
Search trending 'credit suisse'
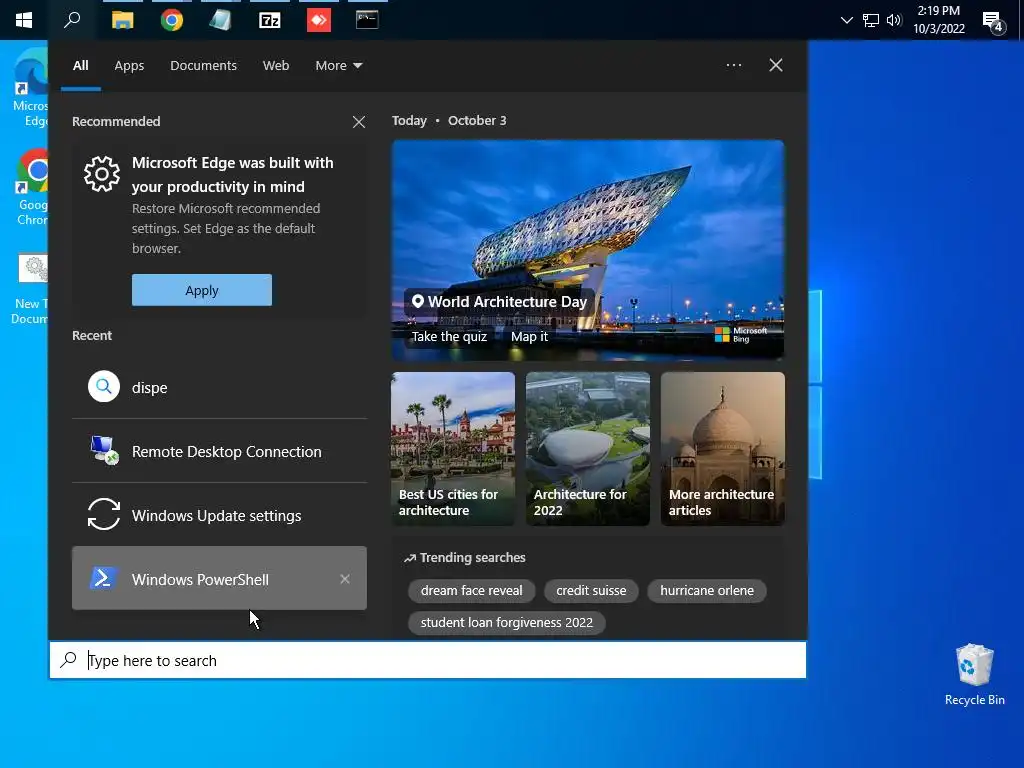coord(591,590)
